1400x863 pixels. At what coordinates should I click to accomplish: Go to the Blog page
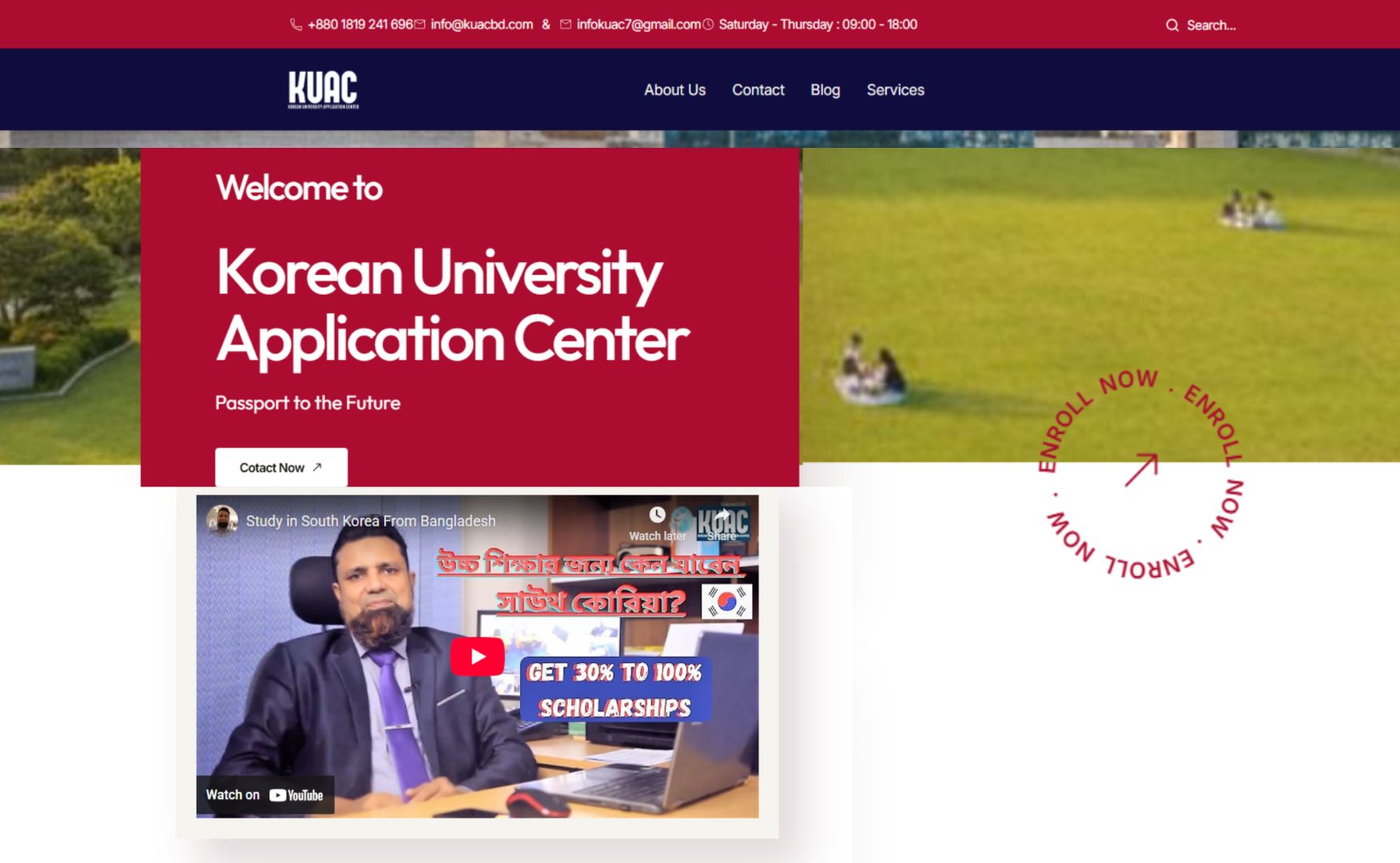click(825, 90)
